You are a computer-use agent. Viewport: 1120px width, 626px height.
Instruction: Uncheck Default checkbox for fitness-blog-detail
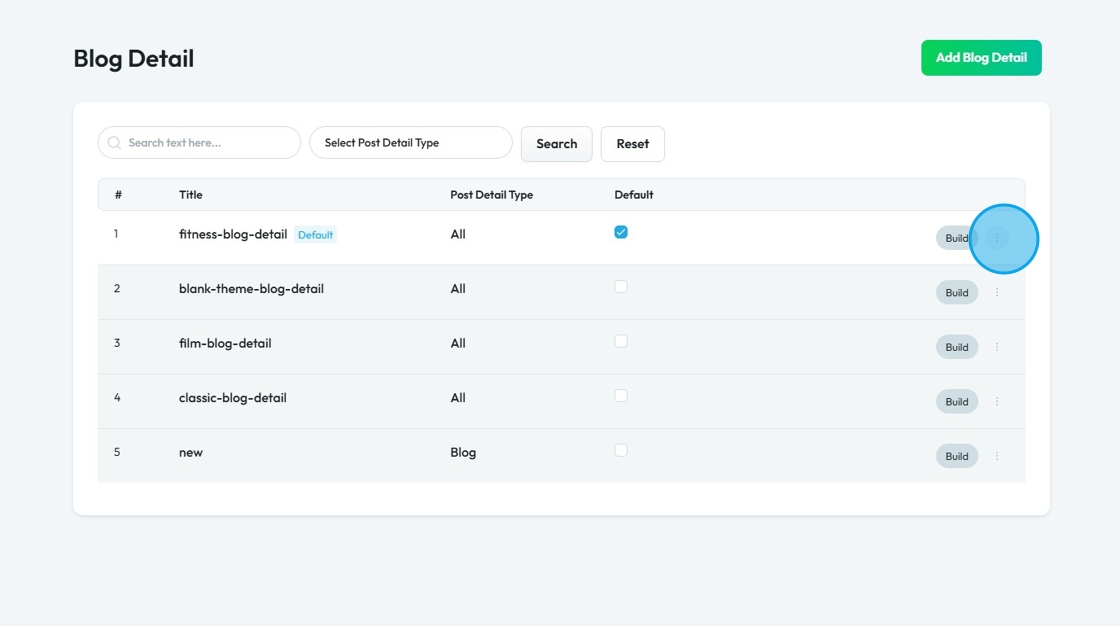pyautogui.click(x=621, y=232)
